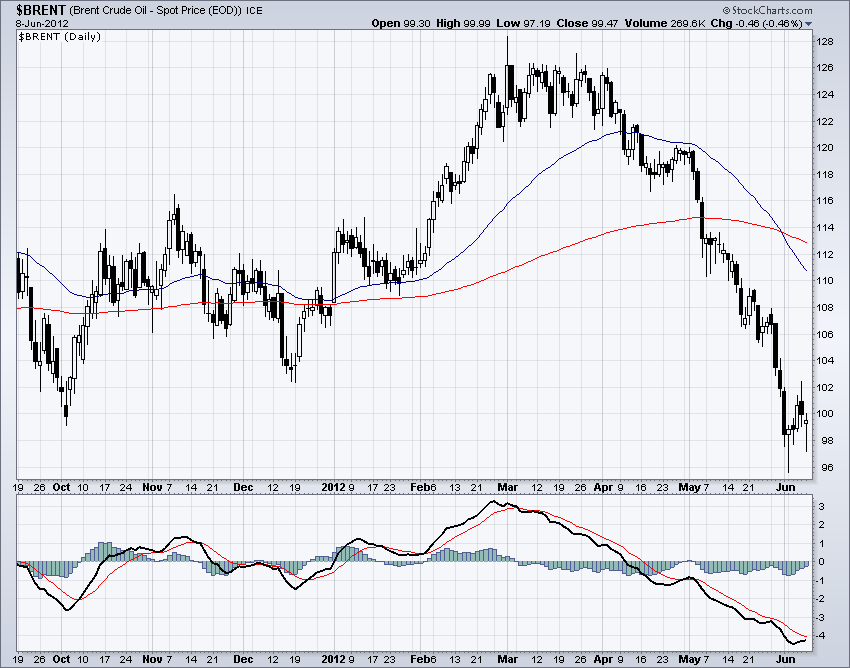Click the Dec label under the price chart

pos(243,487)
